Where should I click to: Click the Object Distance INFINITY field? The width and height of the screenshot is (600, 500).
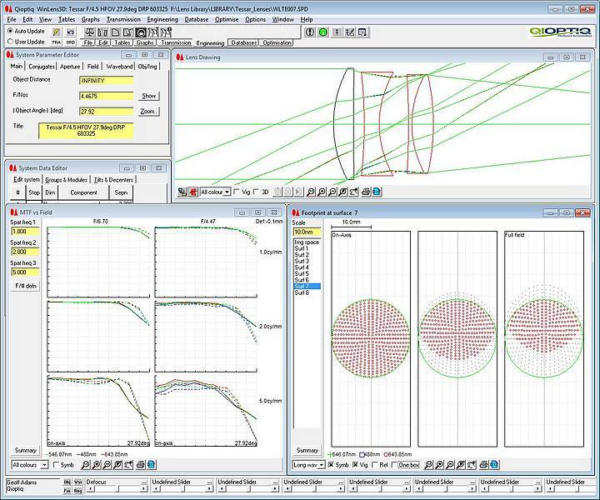[106, 80]
